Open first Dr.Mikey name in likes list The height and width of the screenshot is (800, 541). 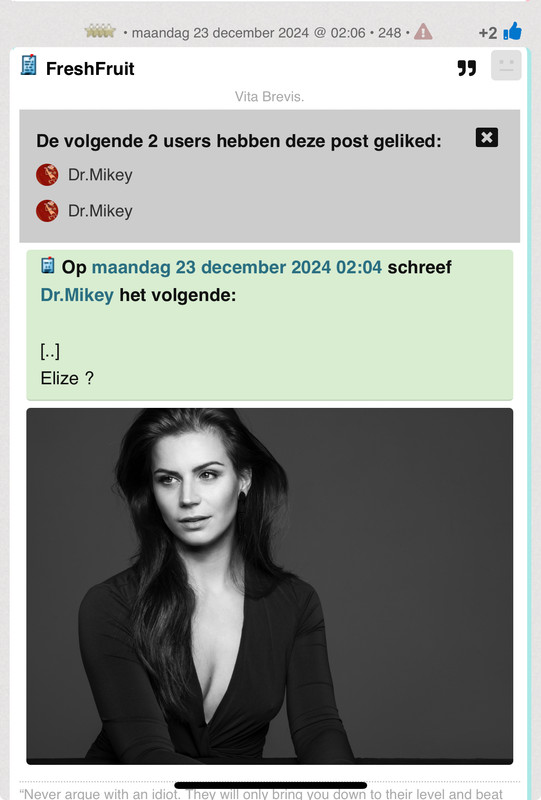click(100, 175)
